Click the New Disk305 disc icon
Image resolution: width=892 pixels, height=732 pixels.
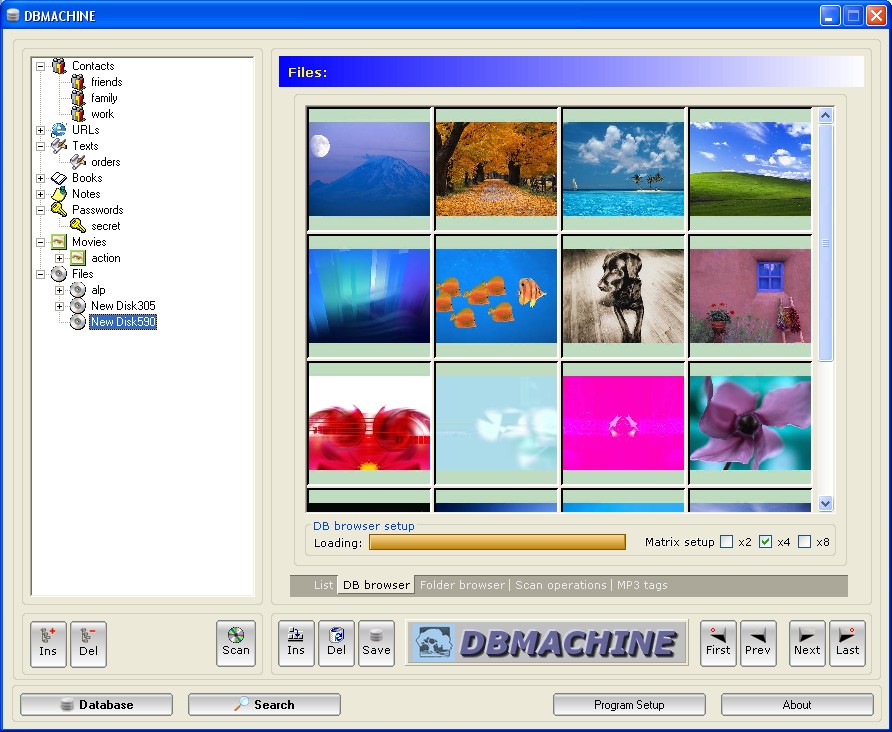[x=78, y=306]
